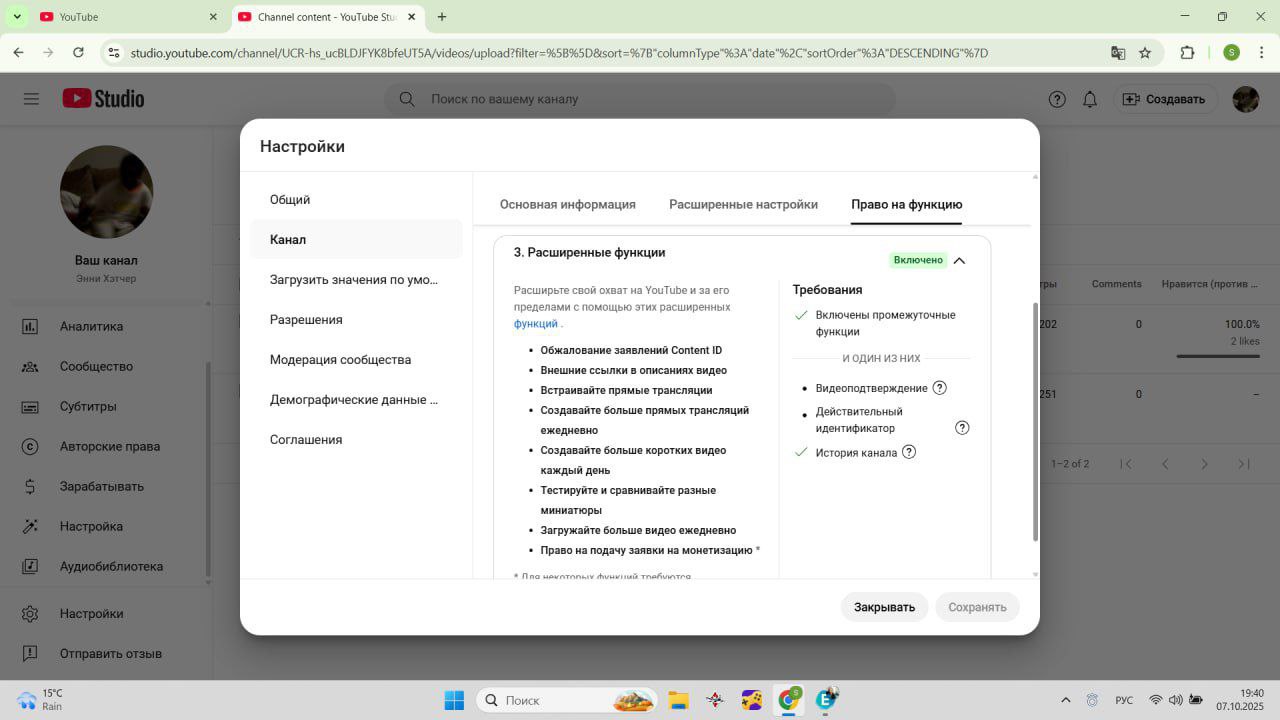
Task: Expand Демографические данные settings item
Action: tap(352, 399)
